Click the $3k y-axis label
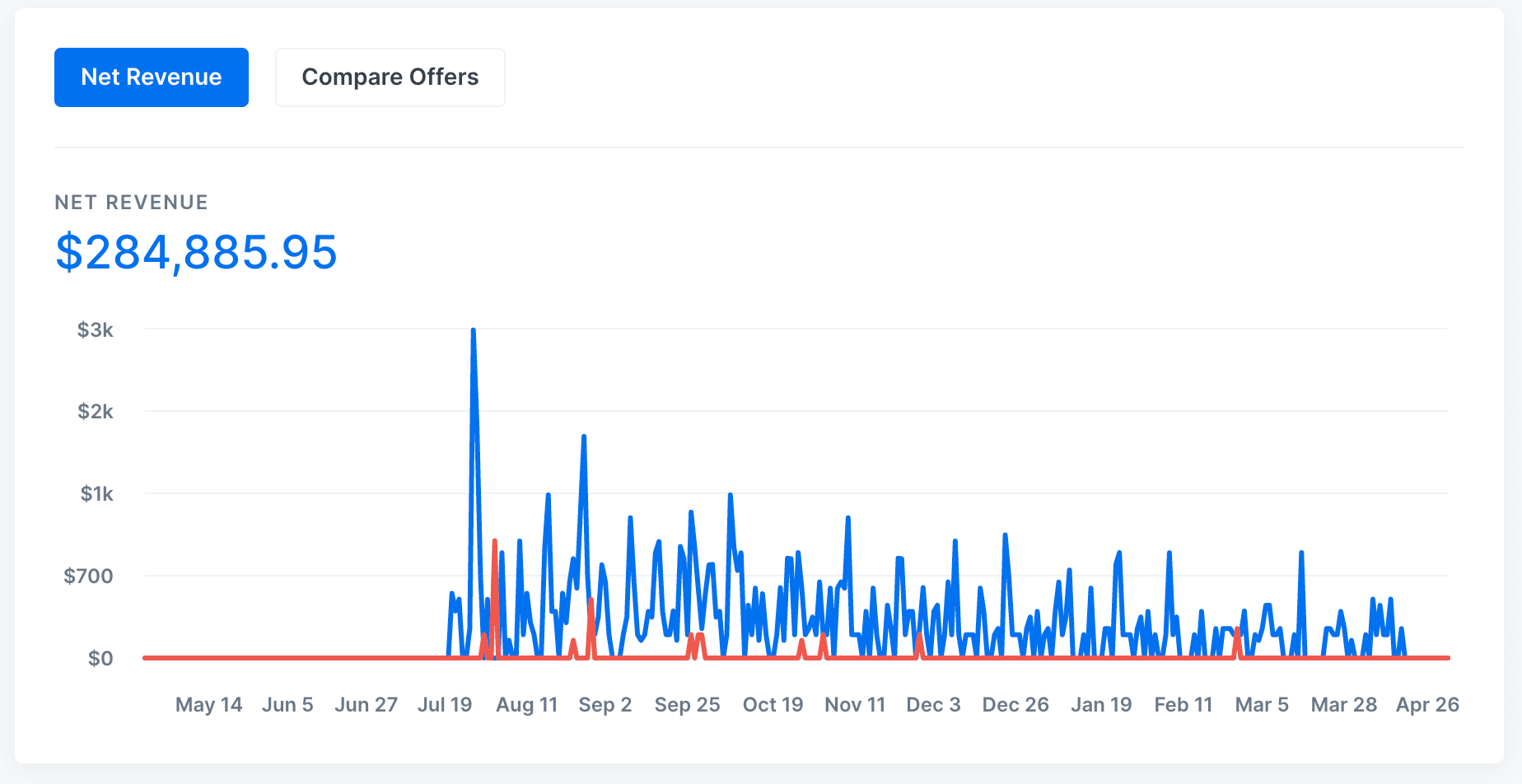Screen dimensions: 1522x784 [96, 330]
